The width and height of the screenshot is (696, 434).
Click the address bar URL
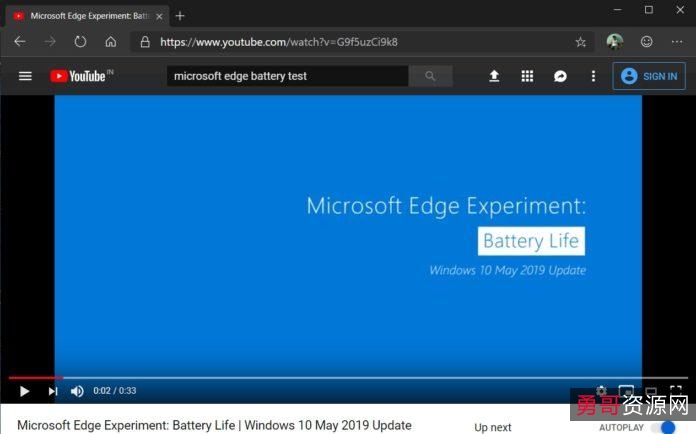click(x=279, y=42)
